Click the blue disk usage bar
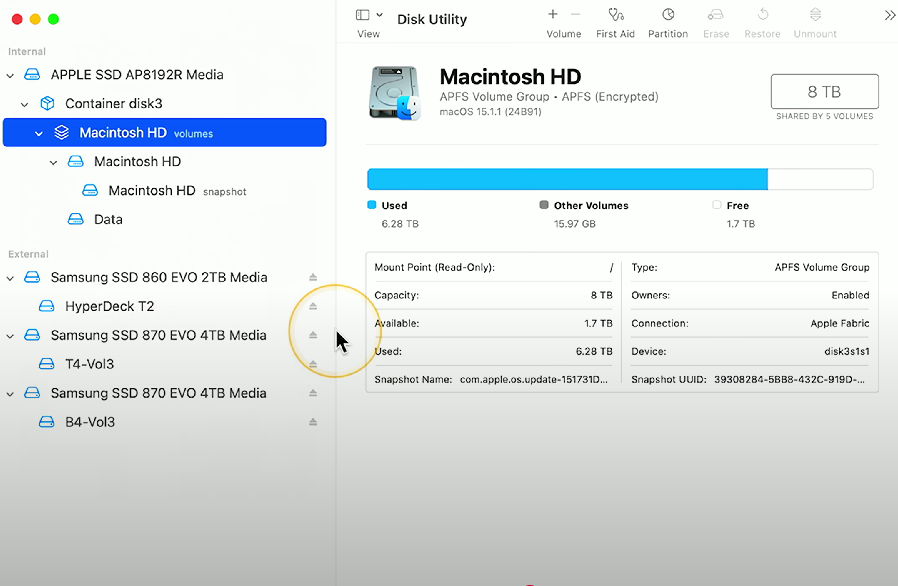This screenshot has width=898, height=586. [x=567, y=179]
